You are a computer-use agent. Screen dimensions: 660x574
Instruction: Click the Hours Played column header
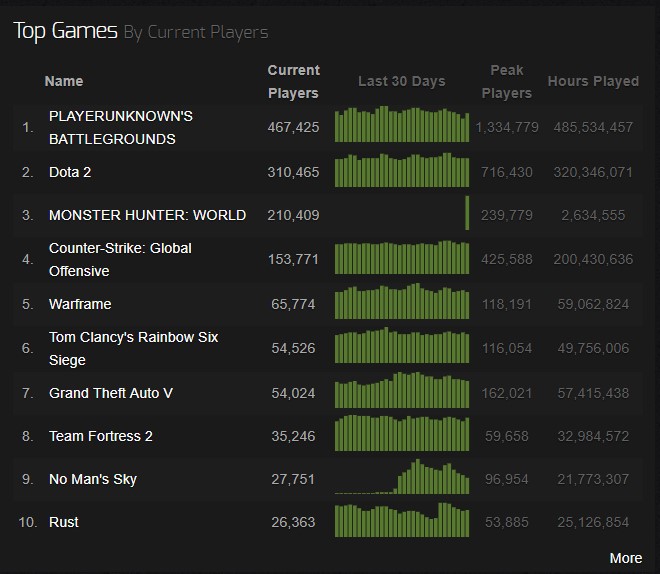pyautogui.click(x=593, y=81)
